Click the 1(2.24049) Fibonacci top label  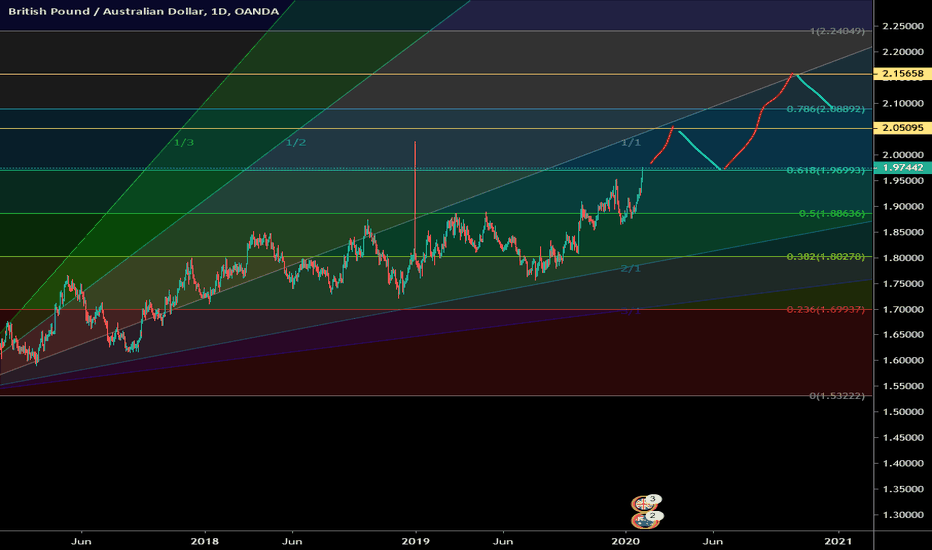[x=837, y=31]
